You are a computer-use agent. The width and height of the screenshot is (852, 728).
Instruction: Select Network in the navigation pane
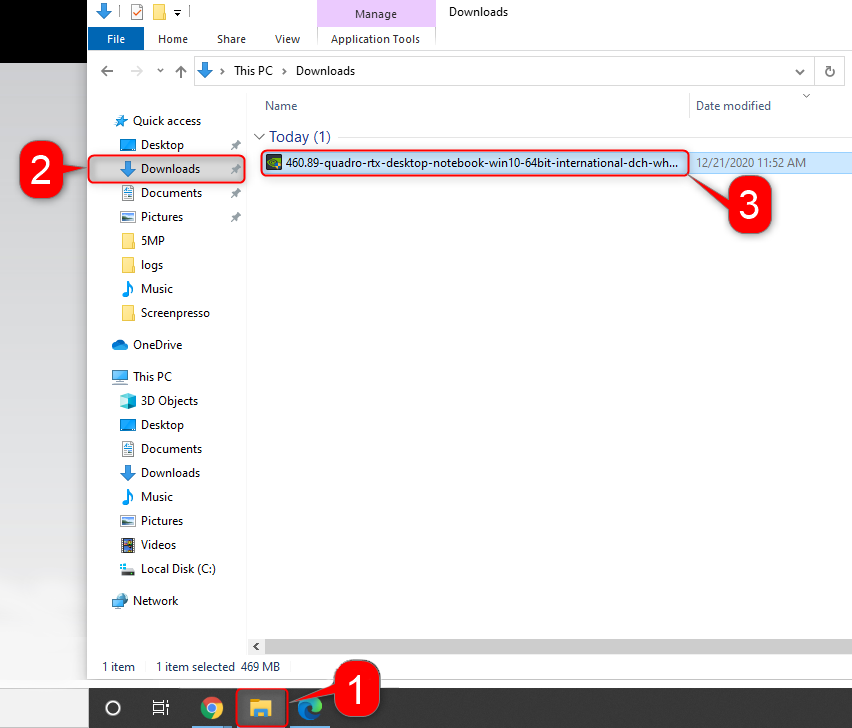(x=155, y=601)
